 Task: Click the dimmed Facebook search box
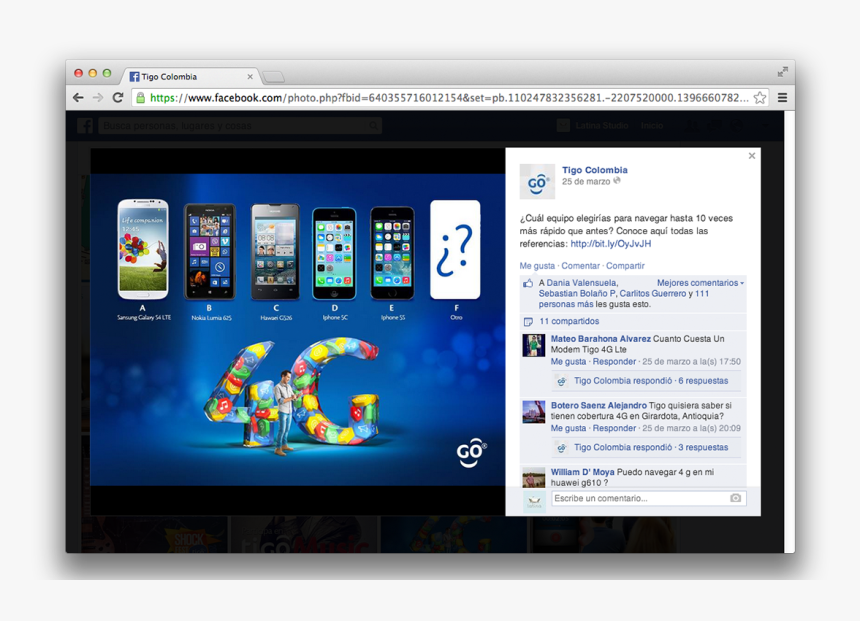coord(240,126)
